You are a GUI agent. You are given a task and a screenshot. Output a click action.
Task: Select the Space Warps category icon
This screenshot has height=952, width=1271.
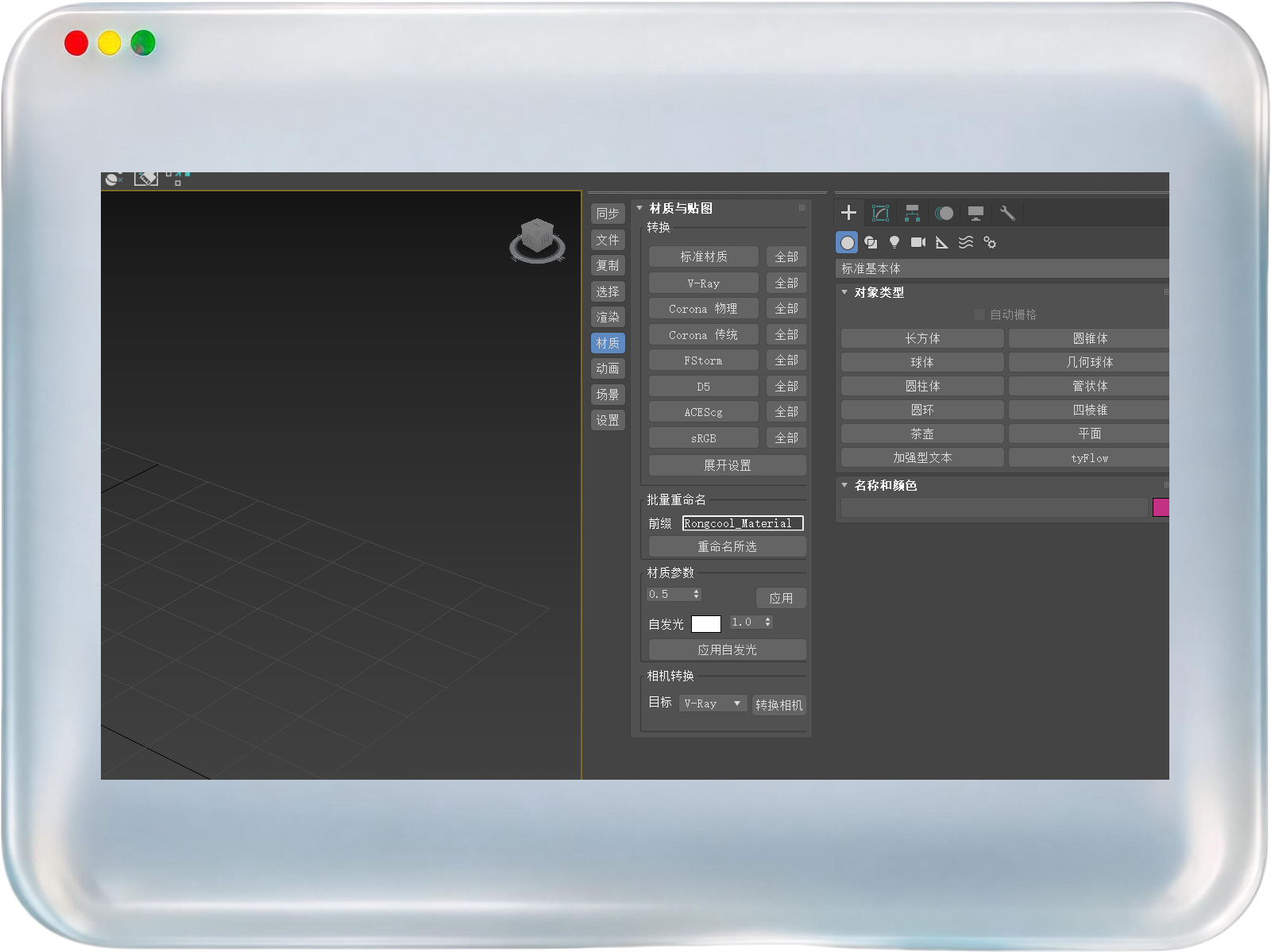tap(966, 243)
